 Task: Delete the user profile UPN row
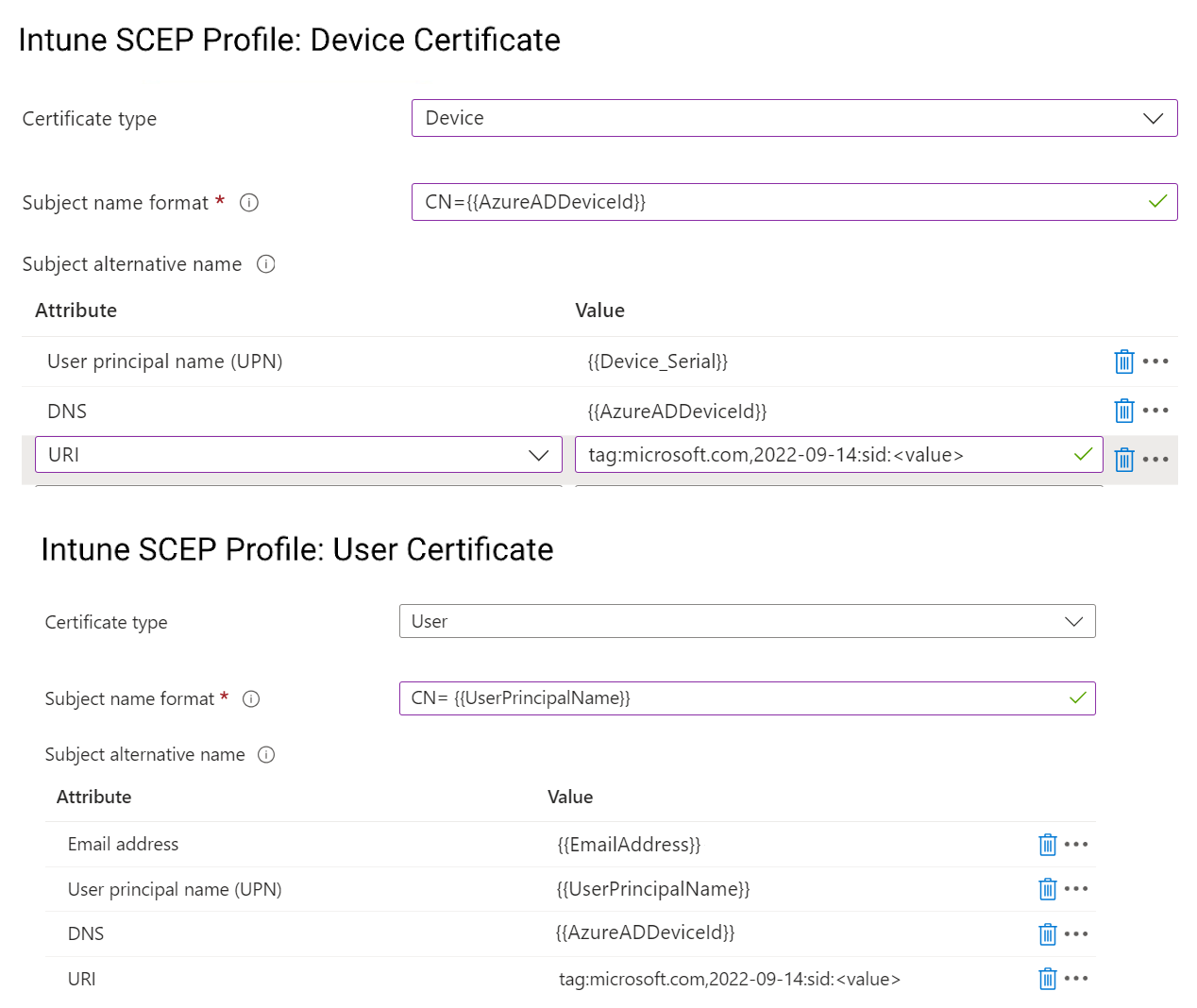(1048, 889)
